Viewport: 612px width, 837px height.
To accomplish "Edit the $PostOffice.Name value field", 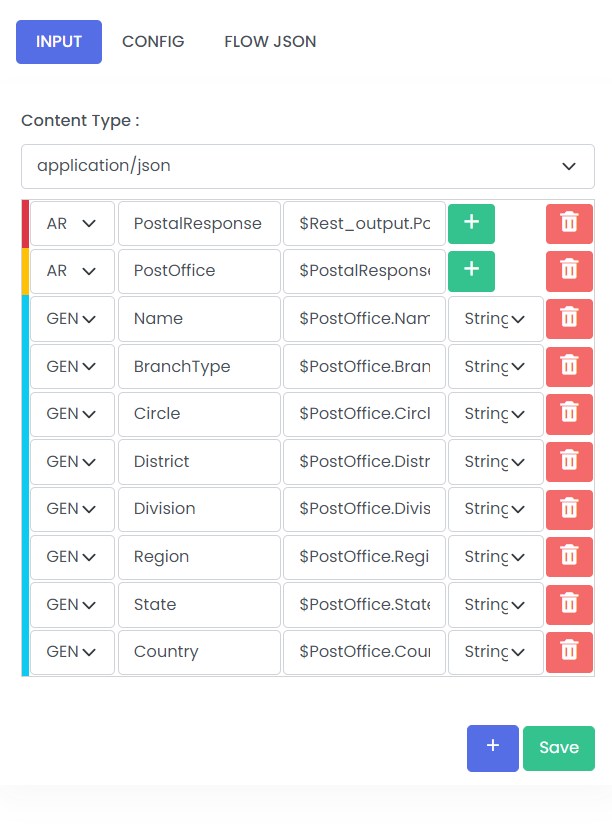I will pos(364,319).
